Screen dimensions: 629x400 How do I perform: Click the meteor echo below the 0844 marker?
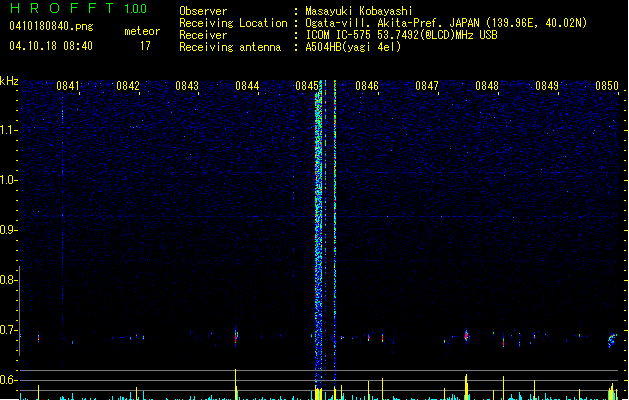236,335
